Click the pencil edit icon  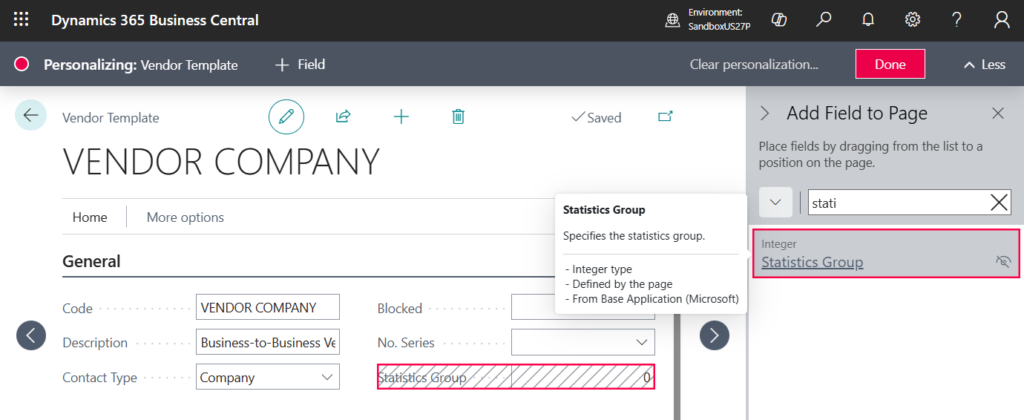click(286, 117)
